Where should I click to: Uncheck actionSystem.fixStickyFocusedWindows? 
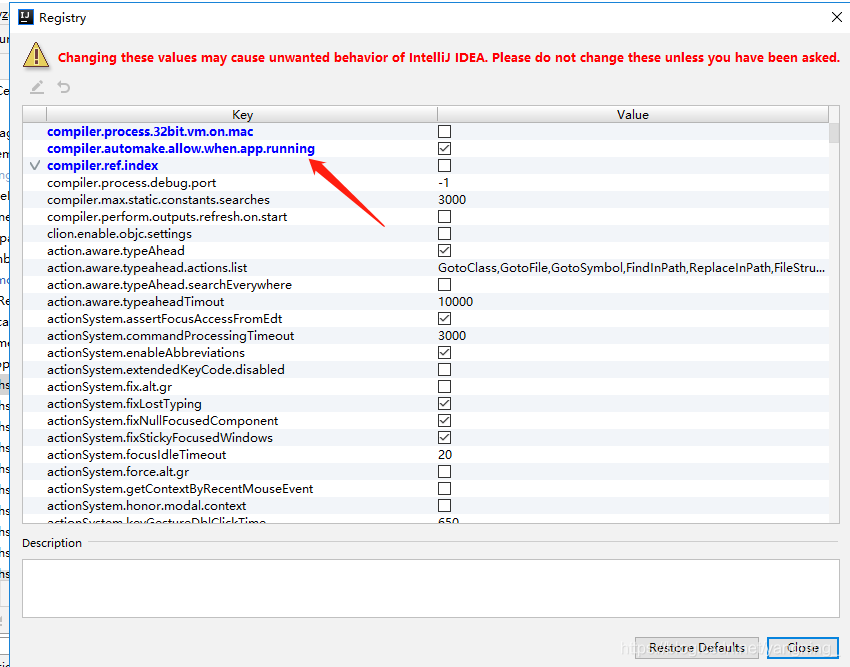[x=445, y=438]
